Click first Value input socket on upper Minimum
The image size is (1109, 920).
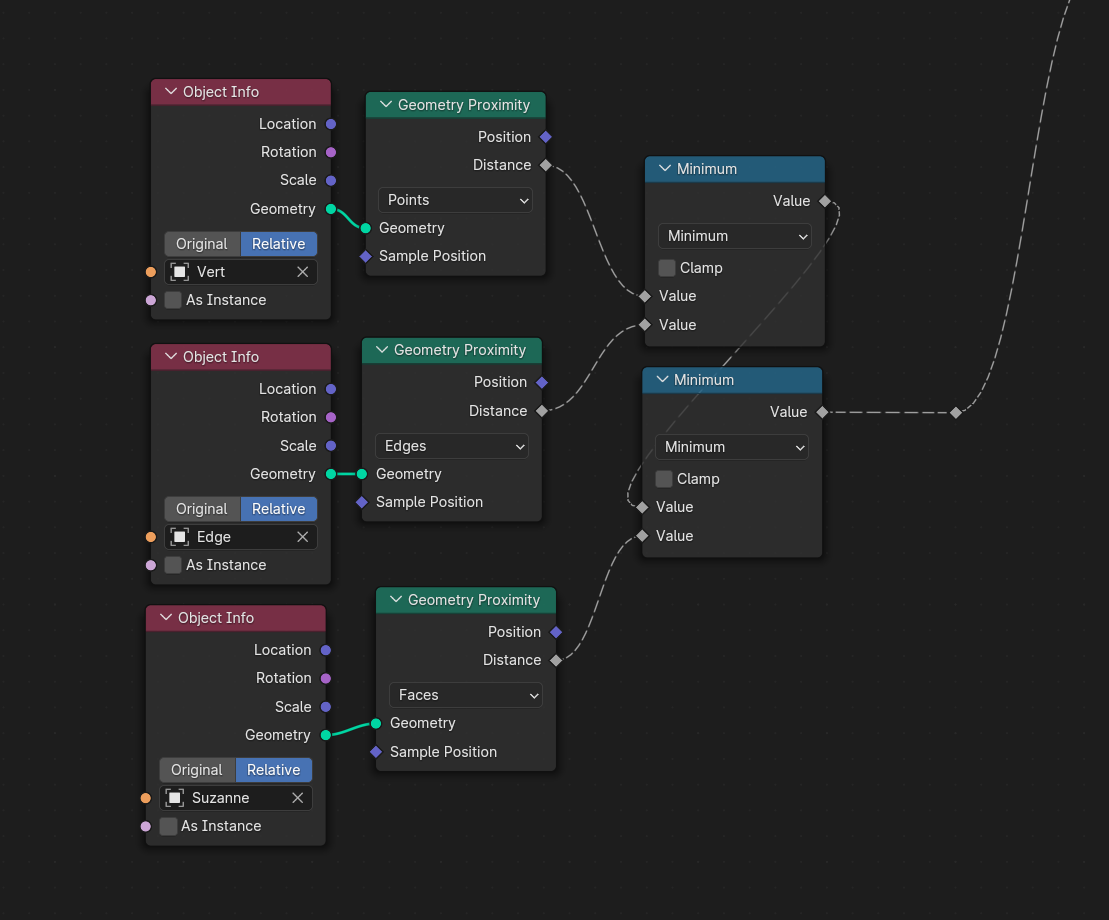pos(645,296)
